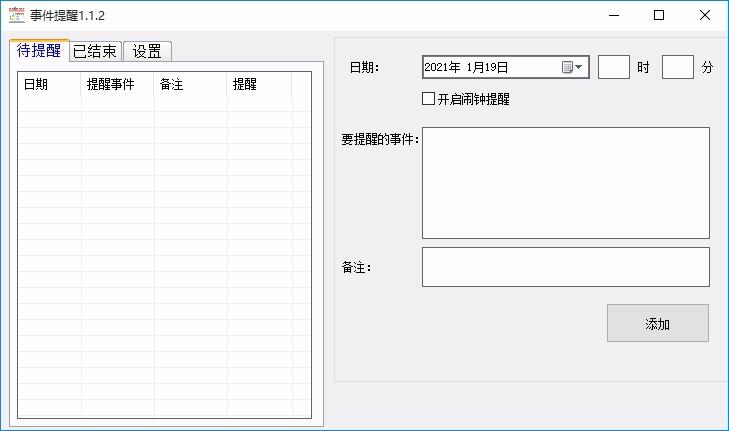Click the 提醒事件 column header

tap(117, 84)
